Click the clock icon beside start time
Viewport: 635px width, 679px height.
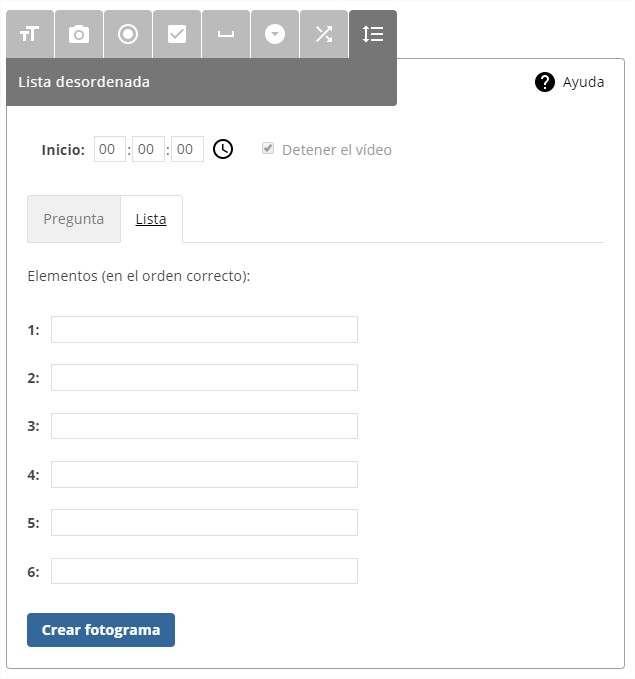click(223, 150)
